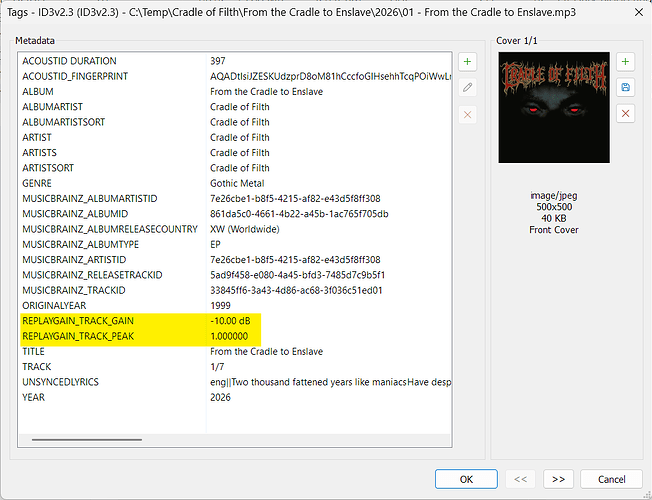Click the ALBUMARTIST value Cradle of Filth
652x500 pixels.
[x=240, y=107]
